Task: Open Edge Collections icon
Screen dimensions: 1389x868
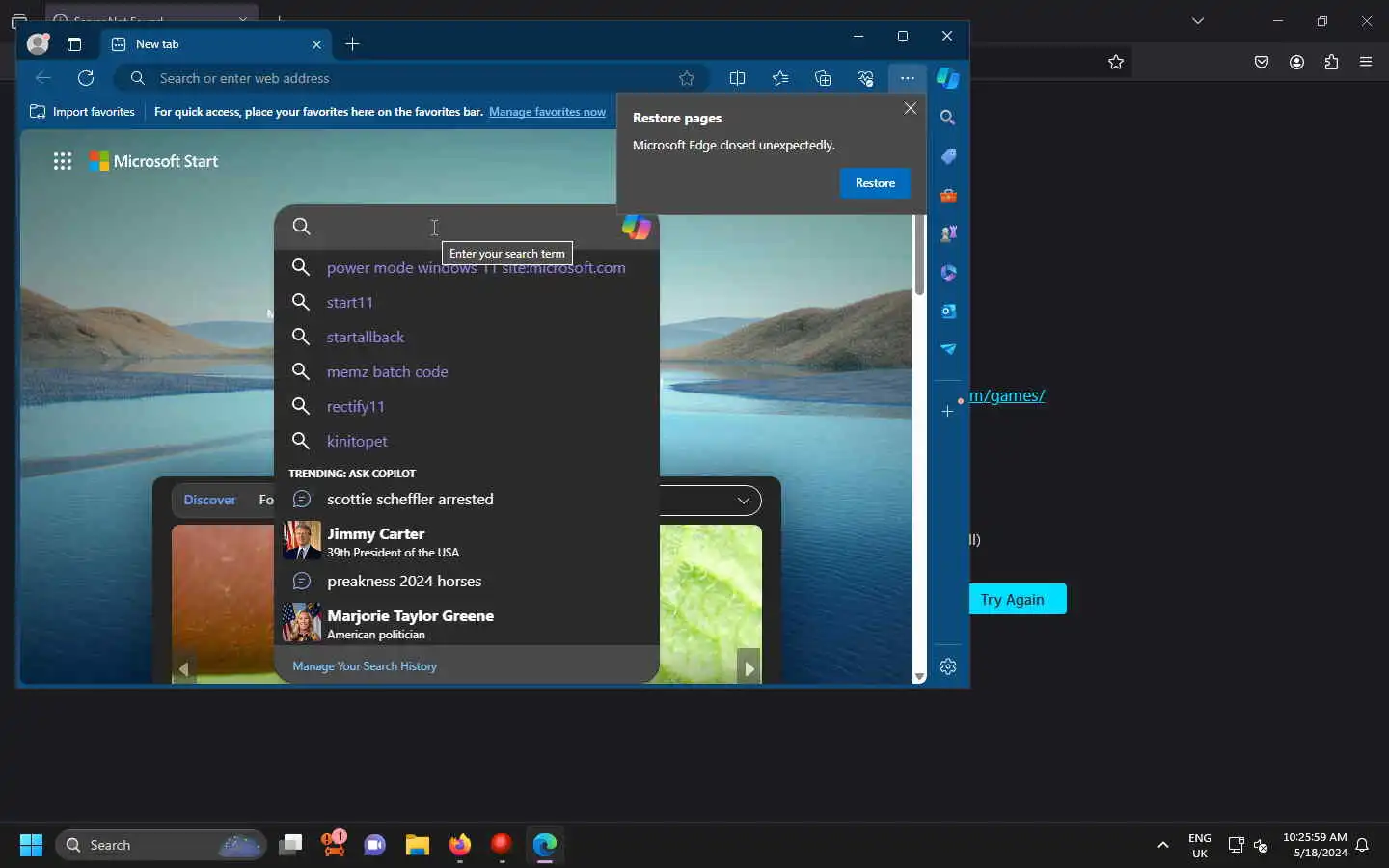Action: coord(823,78)
